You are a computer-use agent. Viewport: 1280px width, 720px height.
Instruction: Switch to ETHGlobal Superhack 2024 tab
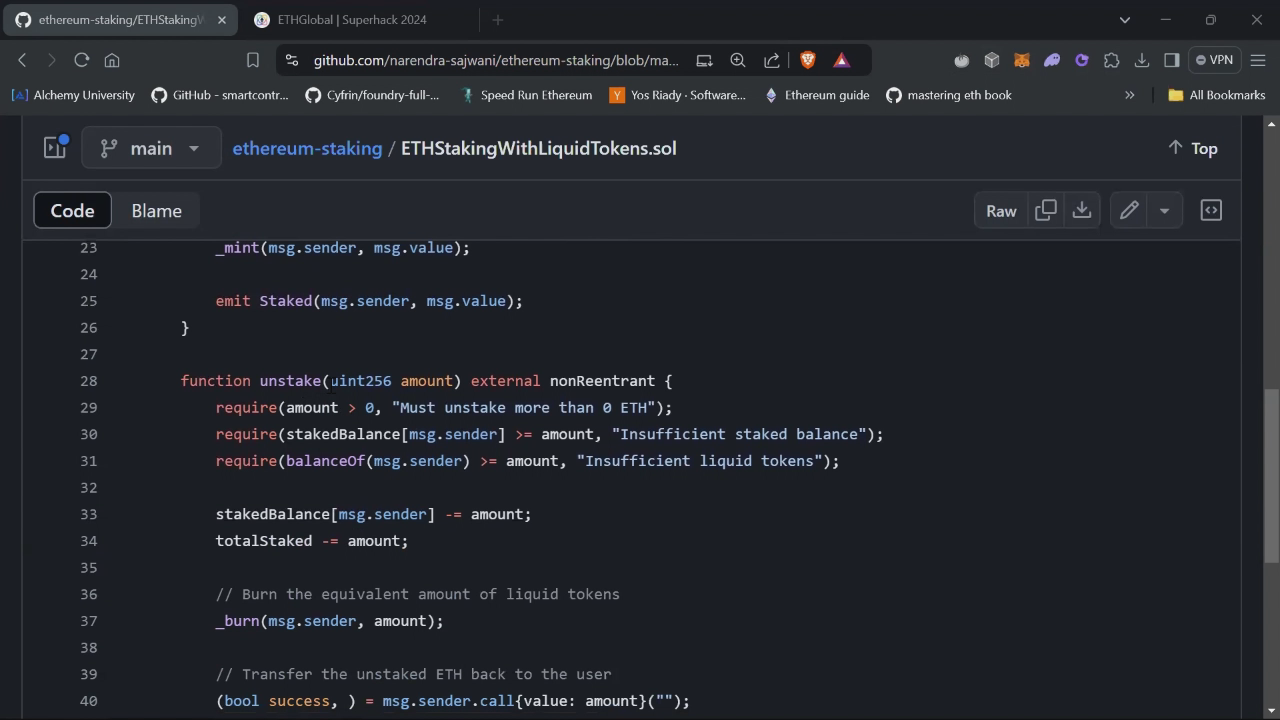tap(352, 19)
